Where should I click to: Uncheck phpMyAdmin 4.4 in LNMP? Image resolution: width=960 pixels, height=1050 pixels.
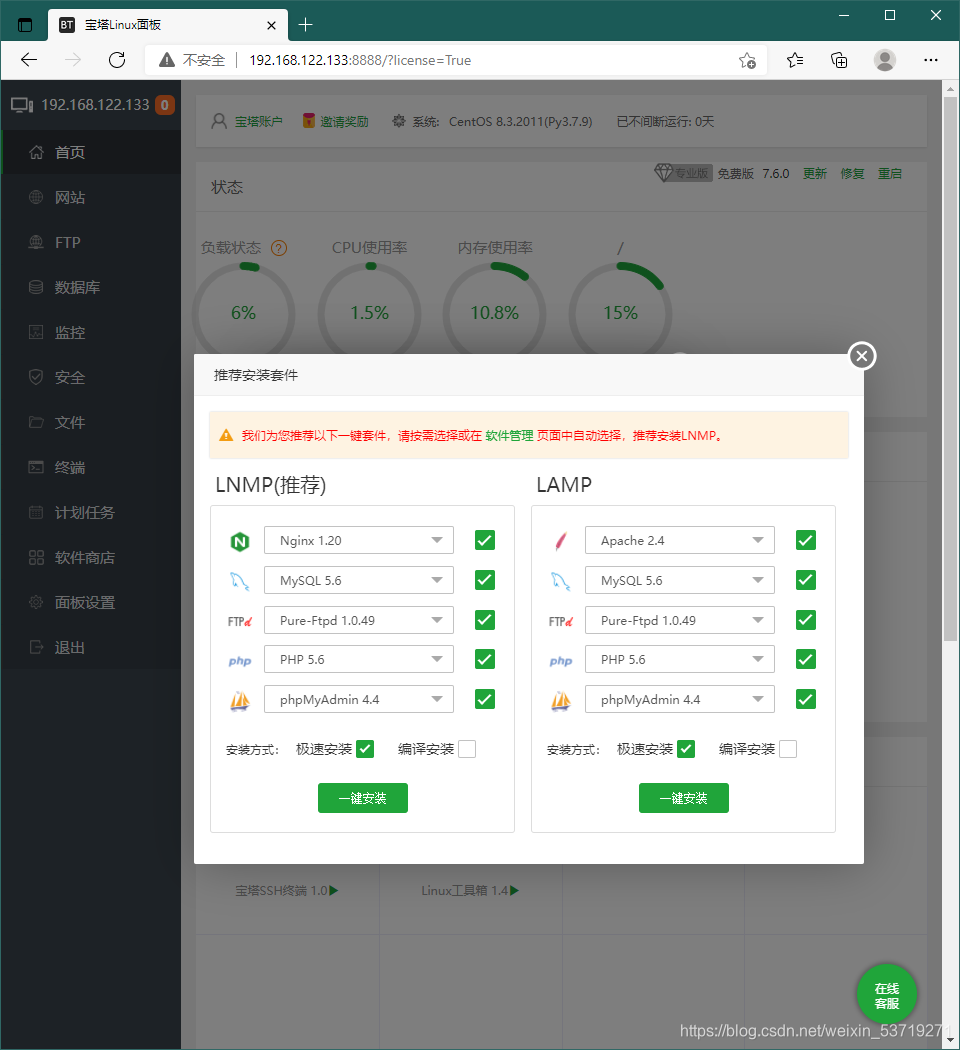point(485,699)
